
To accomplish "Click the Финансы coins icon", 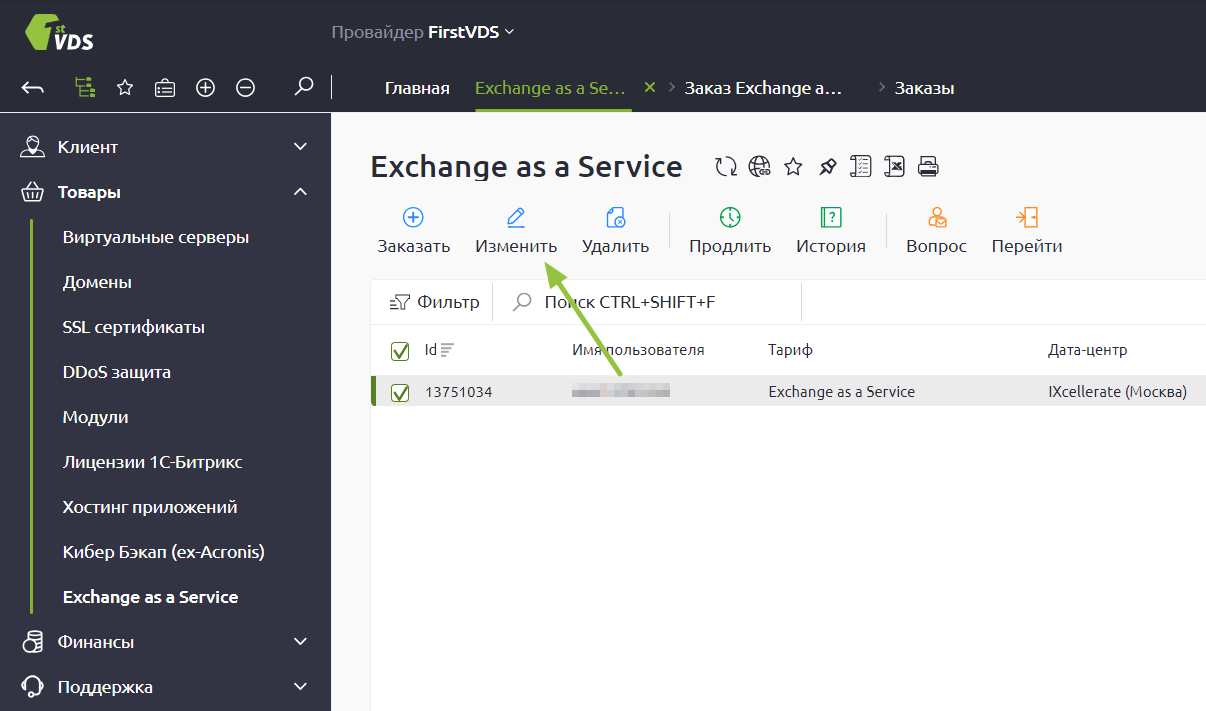I will pos(33,642).
